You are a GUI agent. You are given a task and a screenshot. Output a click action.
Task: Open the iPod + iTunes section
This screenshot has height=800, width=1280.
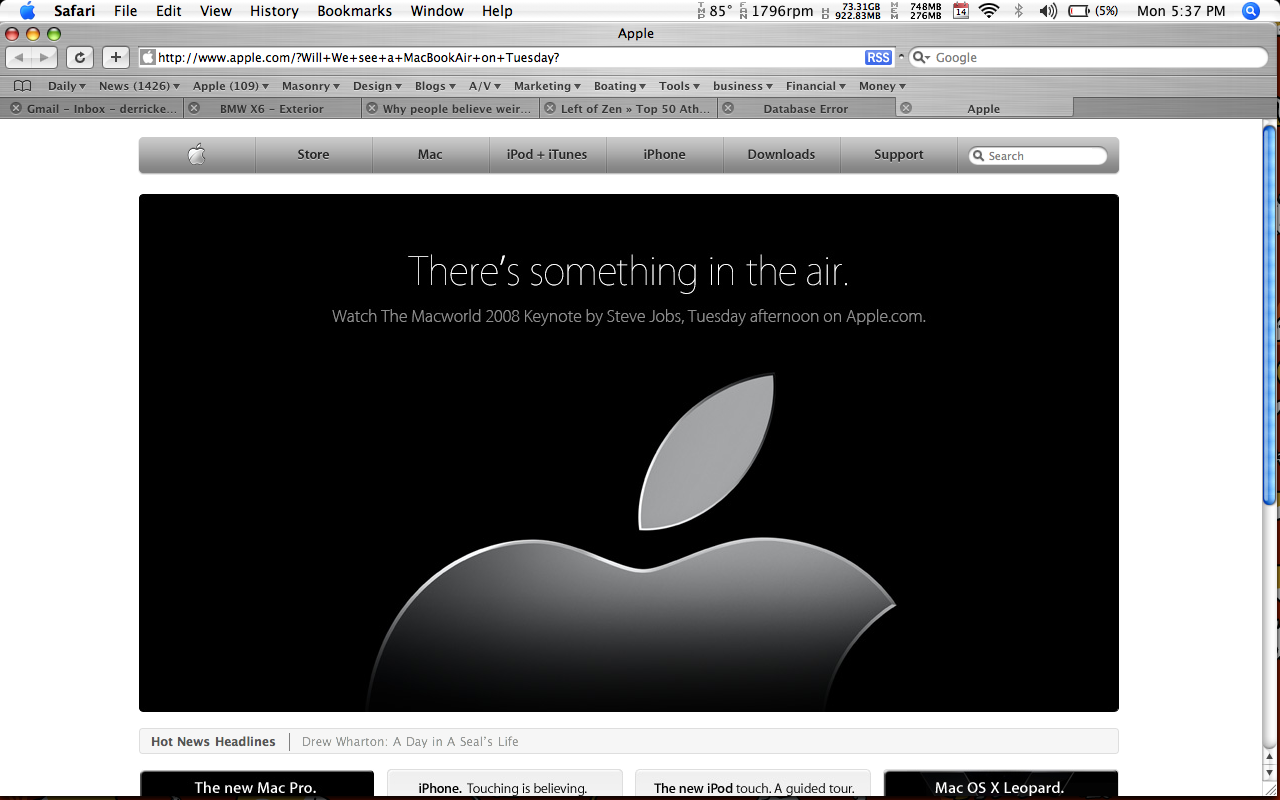pos(547,154)
